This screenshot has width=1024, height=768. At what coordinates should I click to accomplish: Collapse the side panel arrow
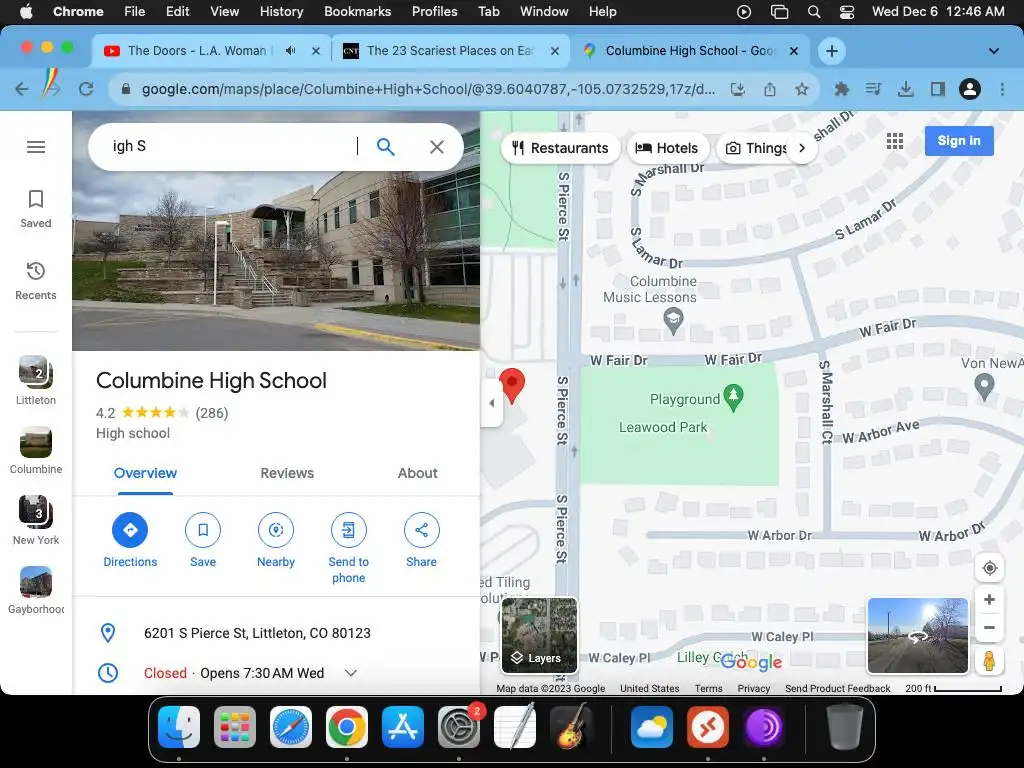coord(492,403)
